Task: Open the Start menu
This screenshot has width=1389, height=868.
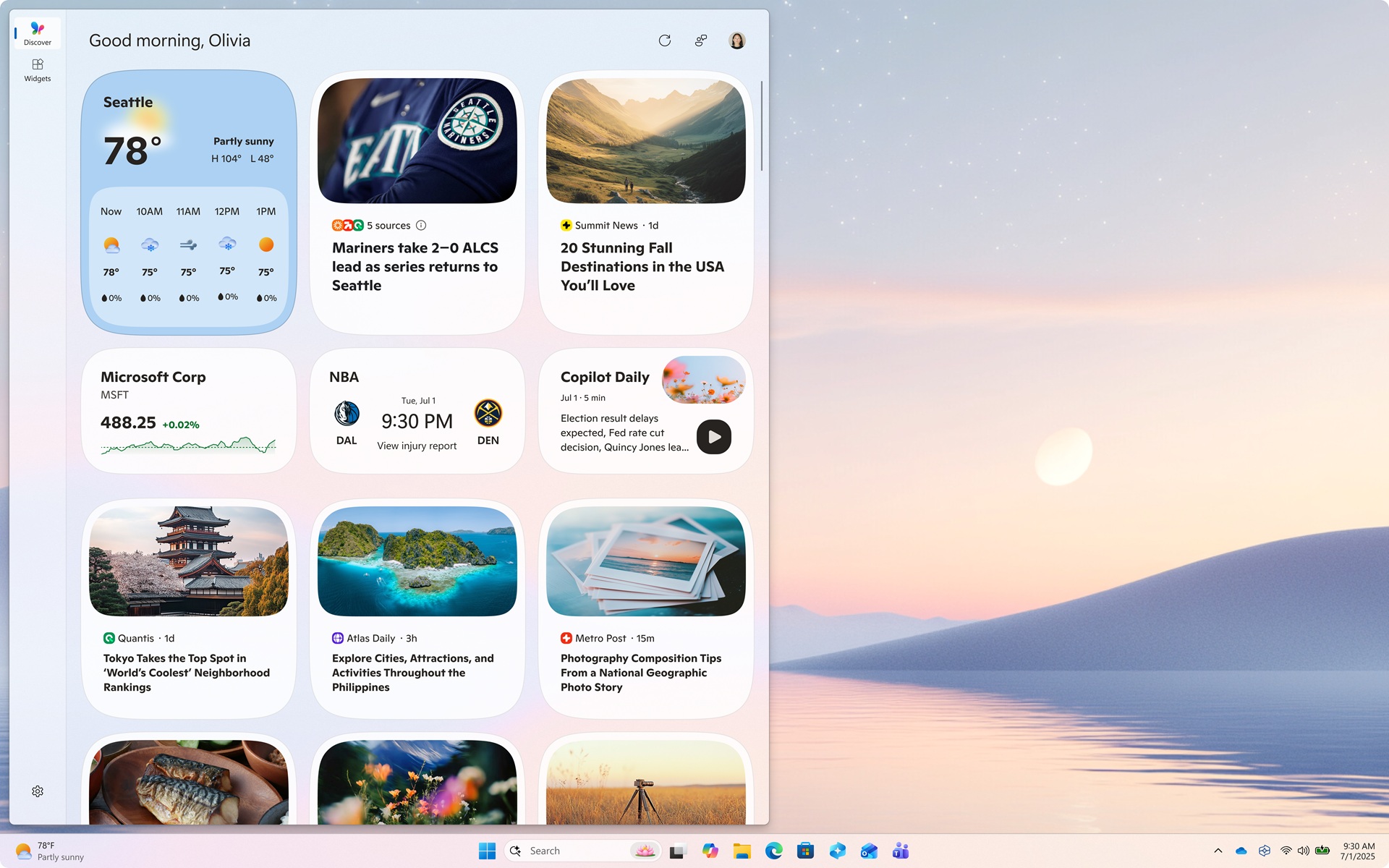Action: (x=487, y=851)
